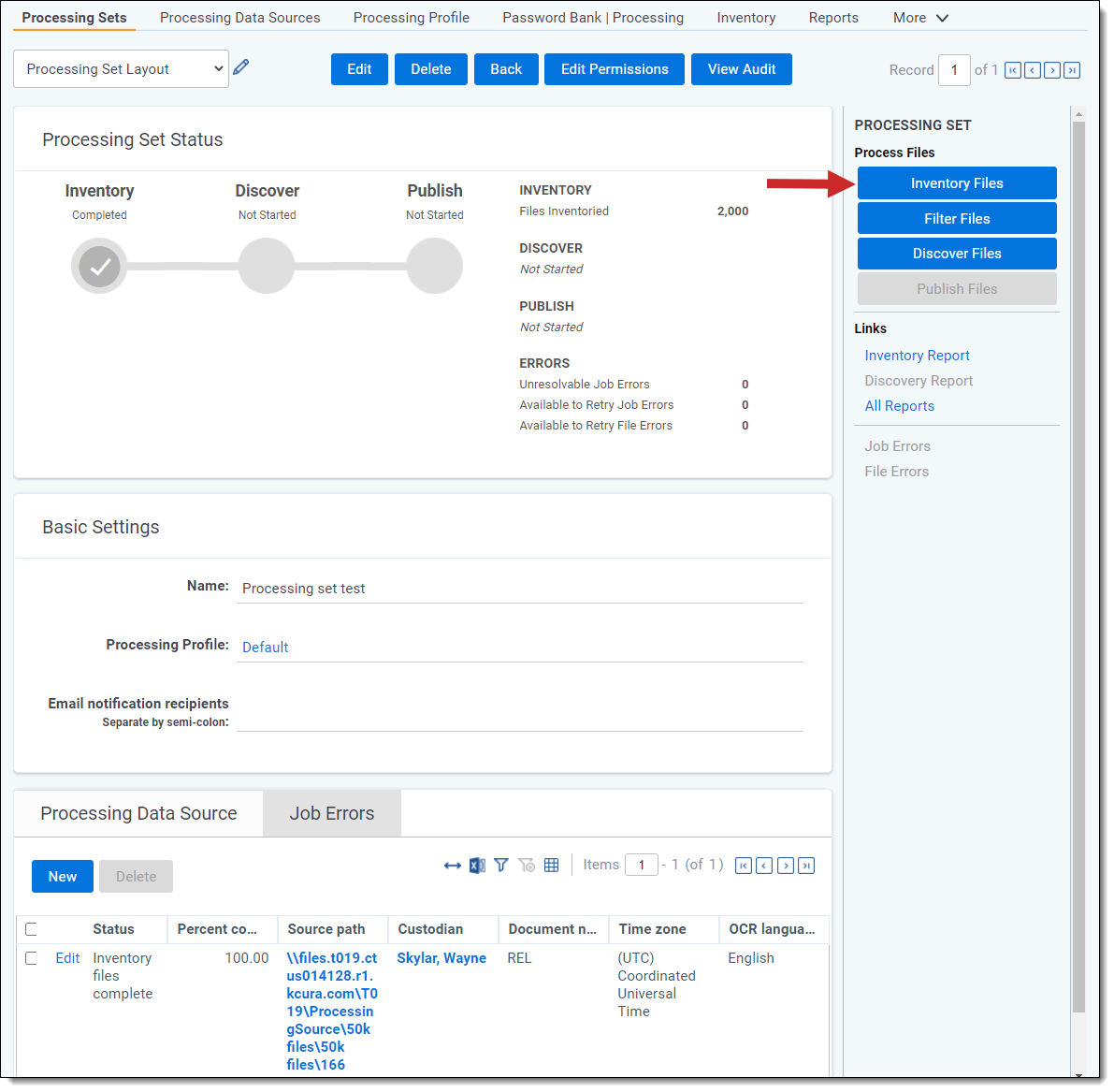
Task: Select all rows with the header checkbox
Action: pyautogui.click(x=31, y=929)
